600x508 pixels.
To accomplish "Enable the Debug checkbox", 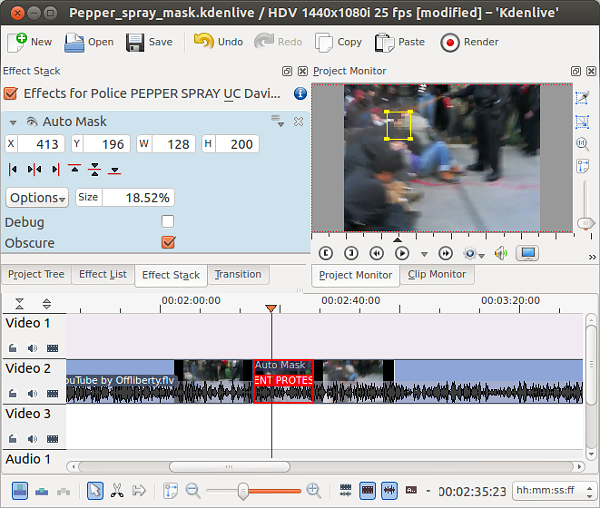I will [x=168, y=222].
